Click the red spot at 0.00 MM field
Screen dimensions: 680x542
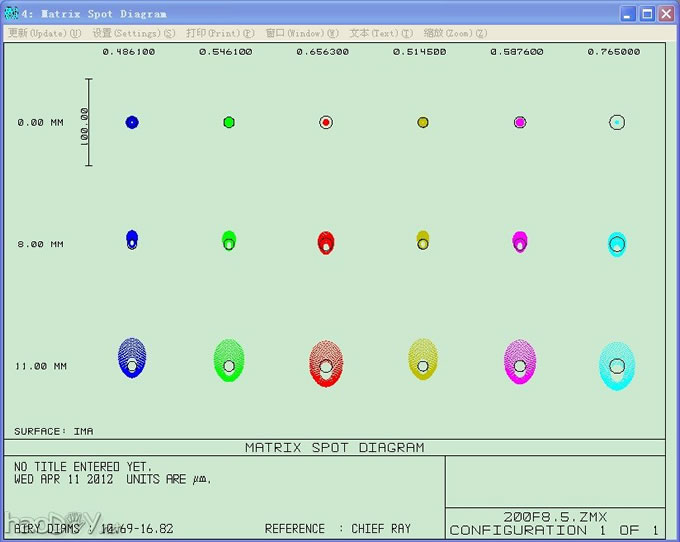pyautogui.click(x=326, y=122)
